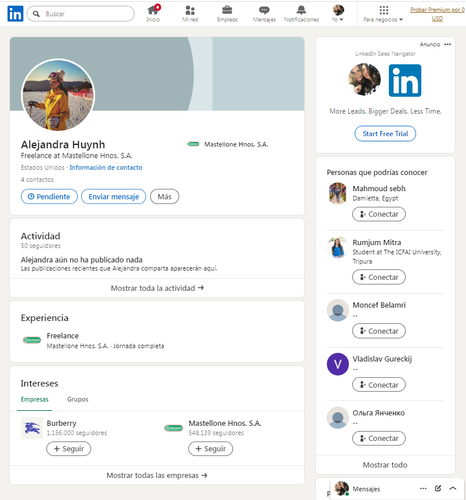View Alejandra Huynh's profile photo
The height and width of the screenshot is (500, 466).
pyautogui.click(x=58, y=95)
